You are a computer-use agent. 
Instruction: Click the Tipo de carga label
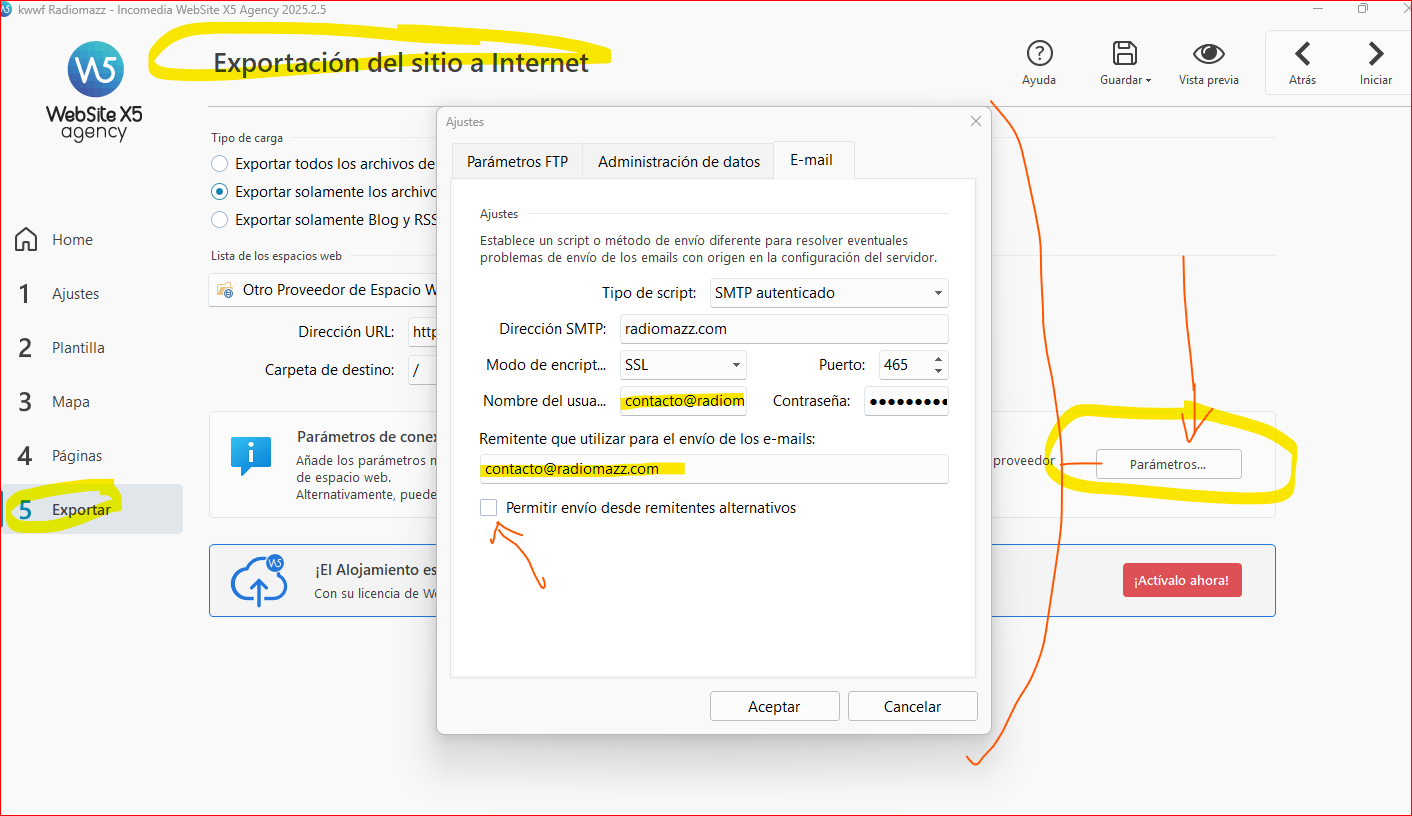247,138
